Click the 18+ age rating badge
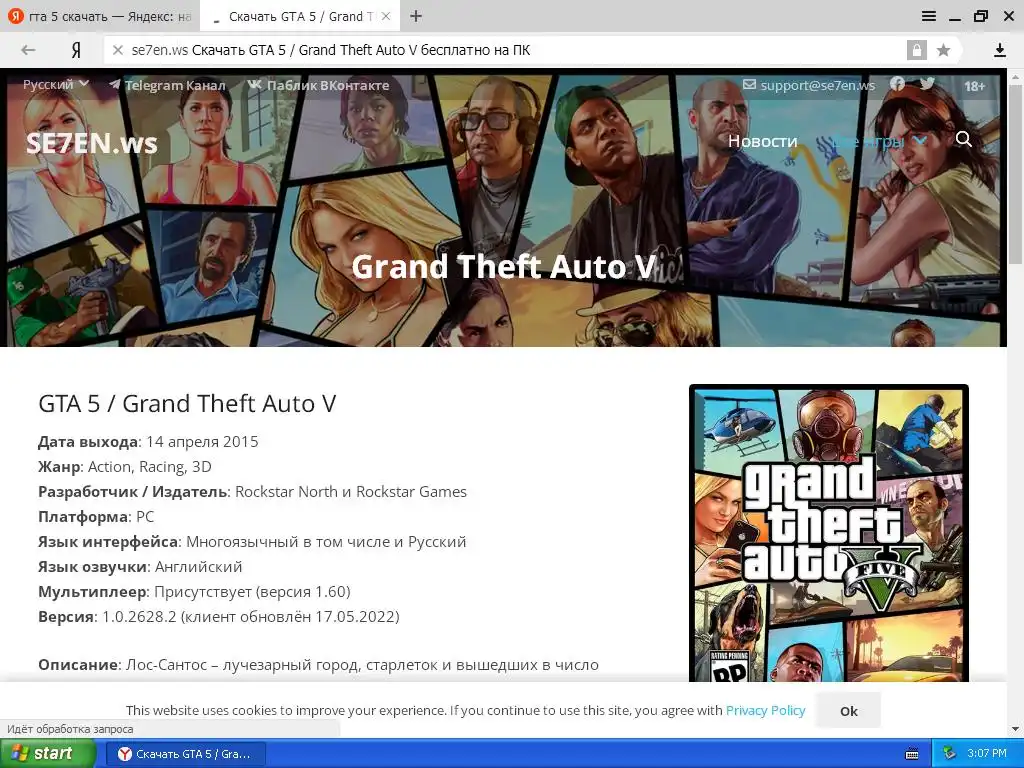Screen dimensions: 1024x768 coord(974,86)
